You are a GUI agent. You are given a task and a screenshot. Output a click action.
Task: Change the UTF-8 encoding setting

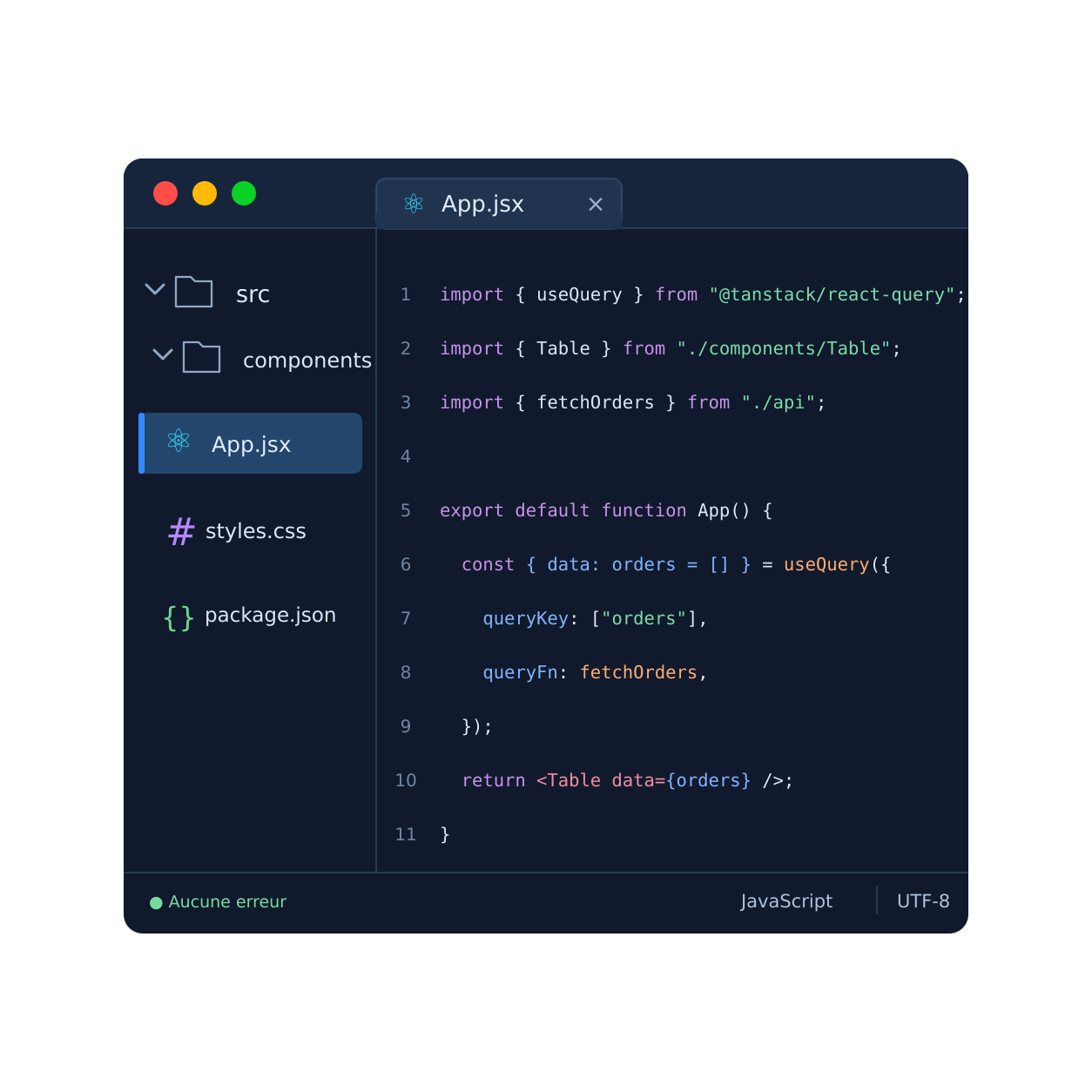923,901
